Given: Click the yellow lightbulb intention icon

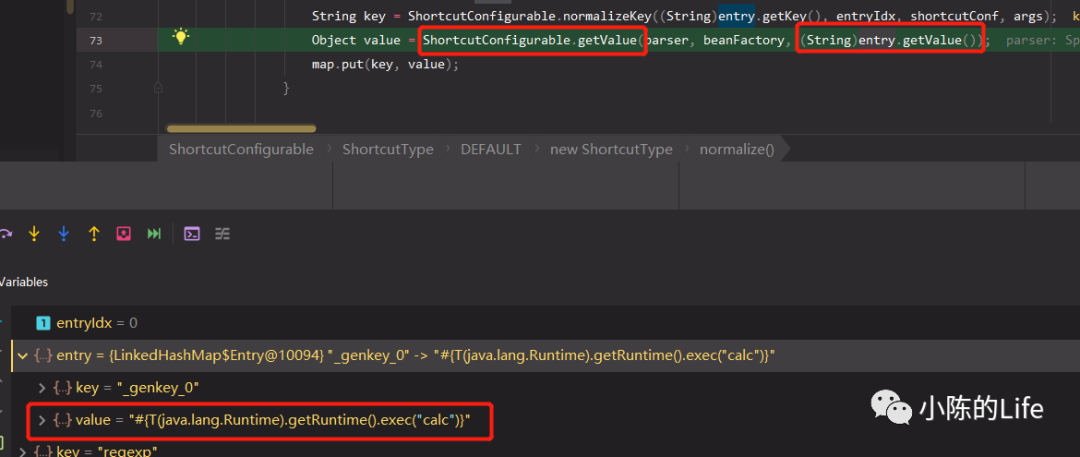Looking at the screenshot, I should [x=180, y=37].
